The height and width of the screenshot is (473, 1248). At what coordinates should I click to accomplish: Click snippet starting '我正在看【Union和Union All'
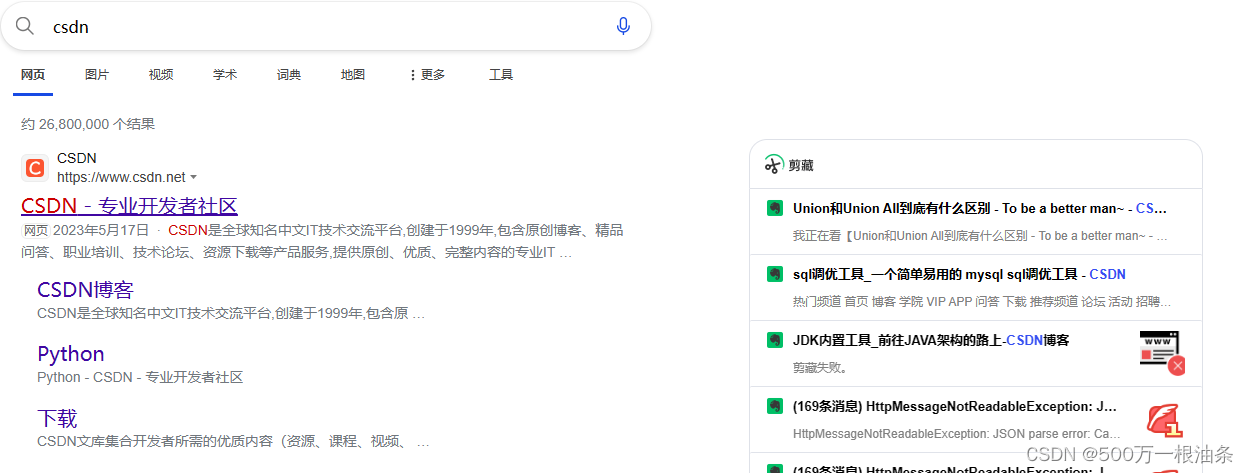981,236
